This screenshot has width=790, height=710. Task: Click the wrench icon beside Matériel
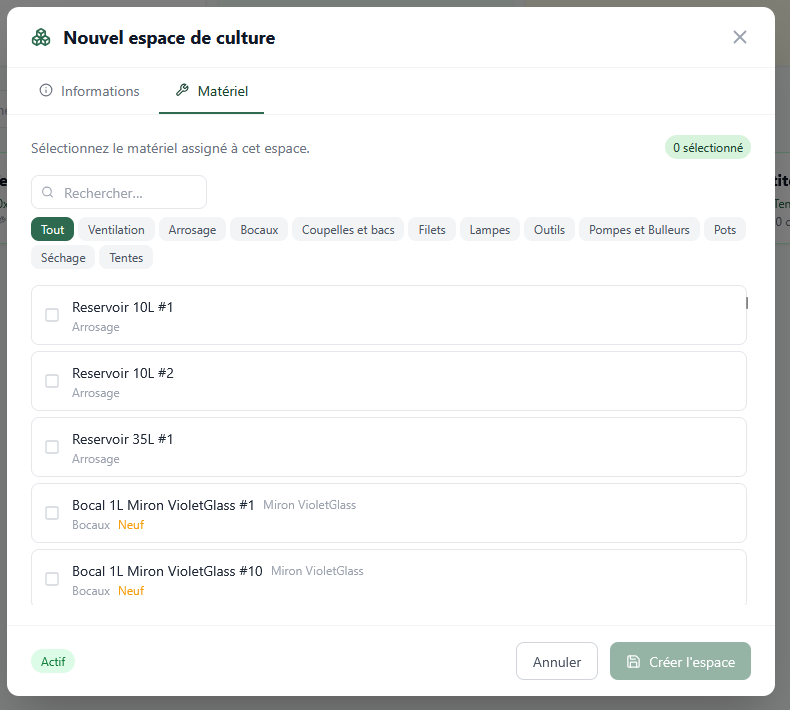182,90
